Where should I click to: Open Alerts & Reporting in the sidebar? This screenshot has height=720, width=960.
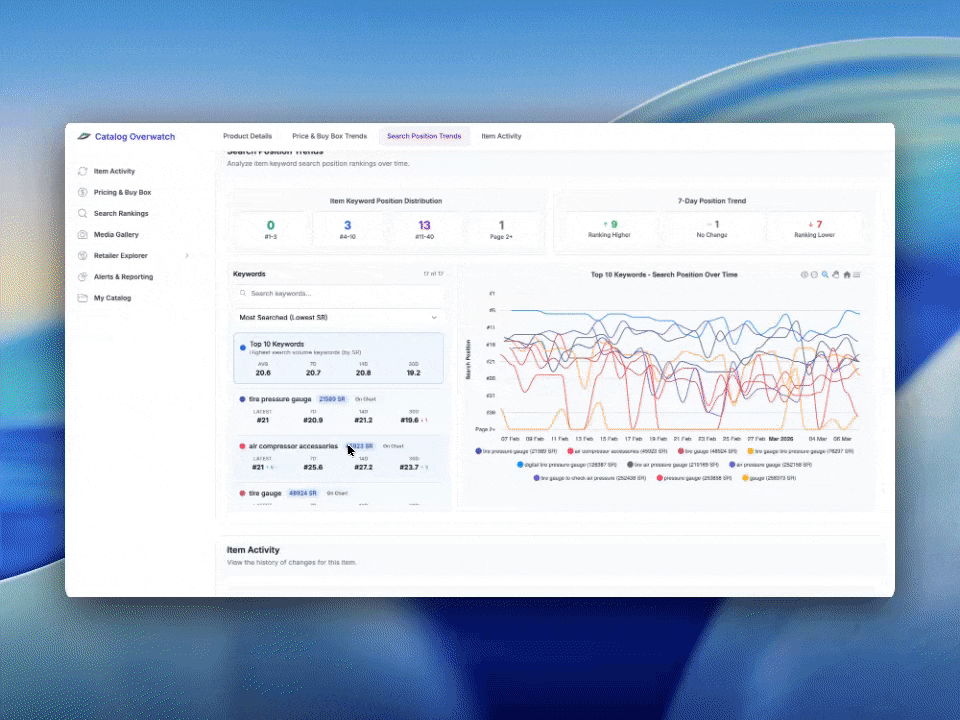[x=123, y=277]
